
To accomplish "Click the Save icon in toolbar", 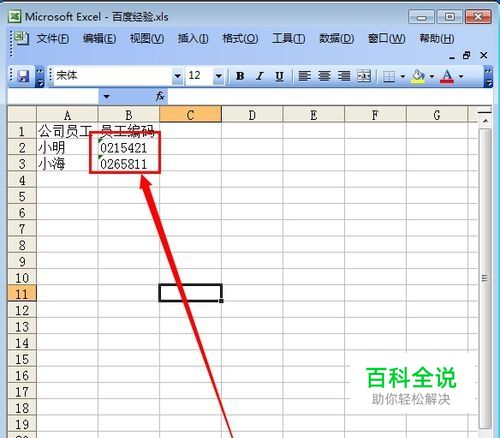I will (23, 76).
